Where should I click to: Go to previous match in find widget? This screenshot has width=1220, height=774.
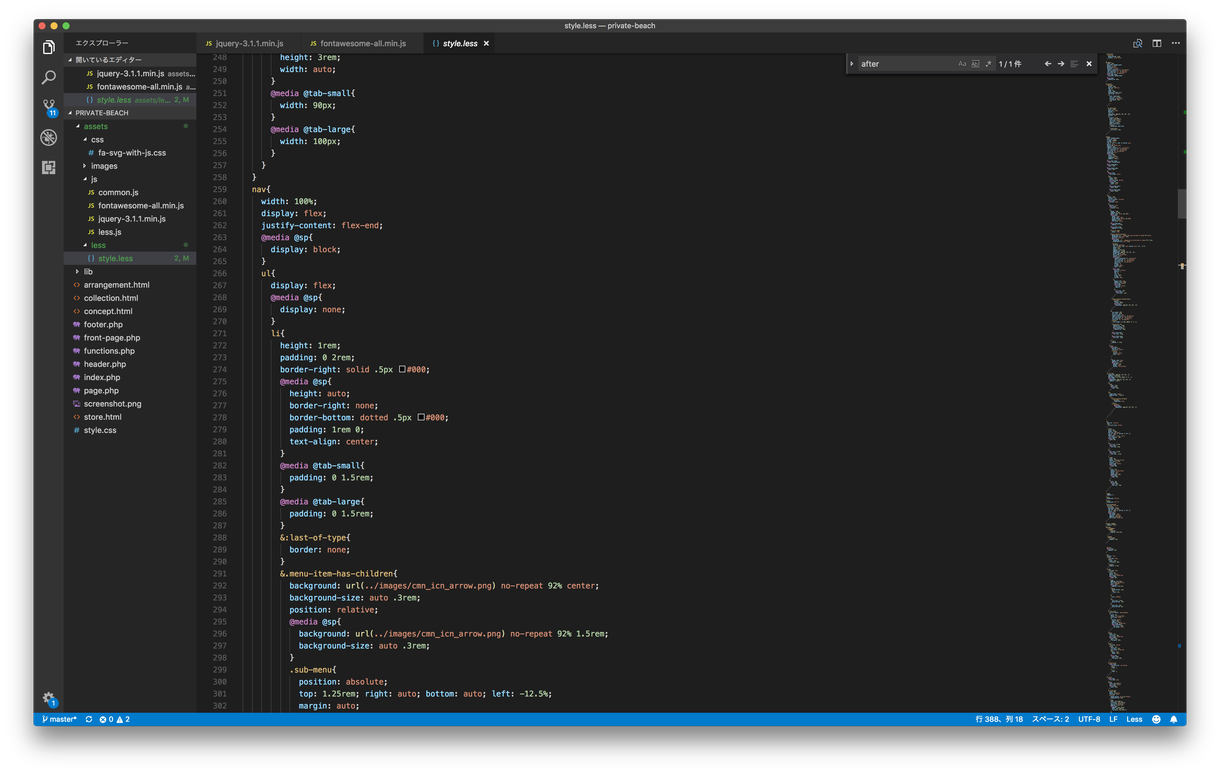coord(1048,64)
